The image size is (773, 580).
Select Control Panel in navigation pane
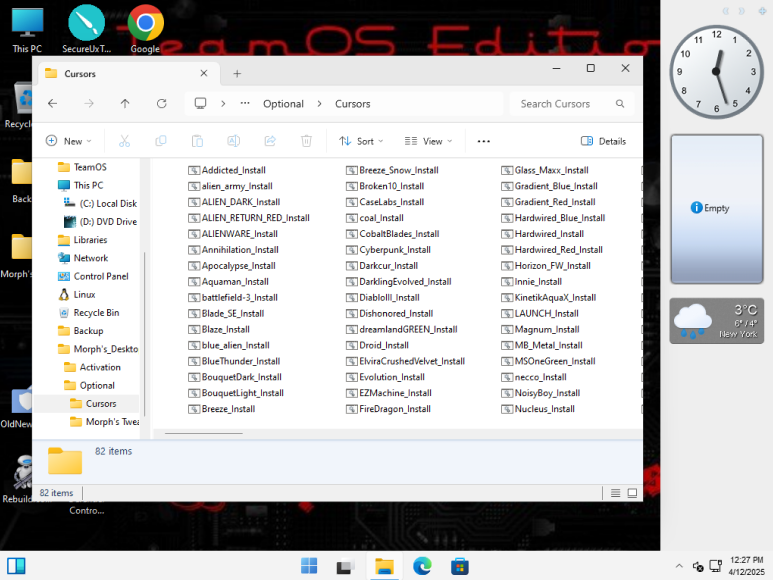(93, 276)
